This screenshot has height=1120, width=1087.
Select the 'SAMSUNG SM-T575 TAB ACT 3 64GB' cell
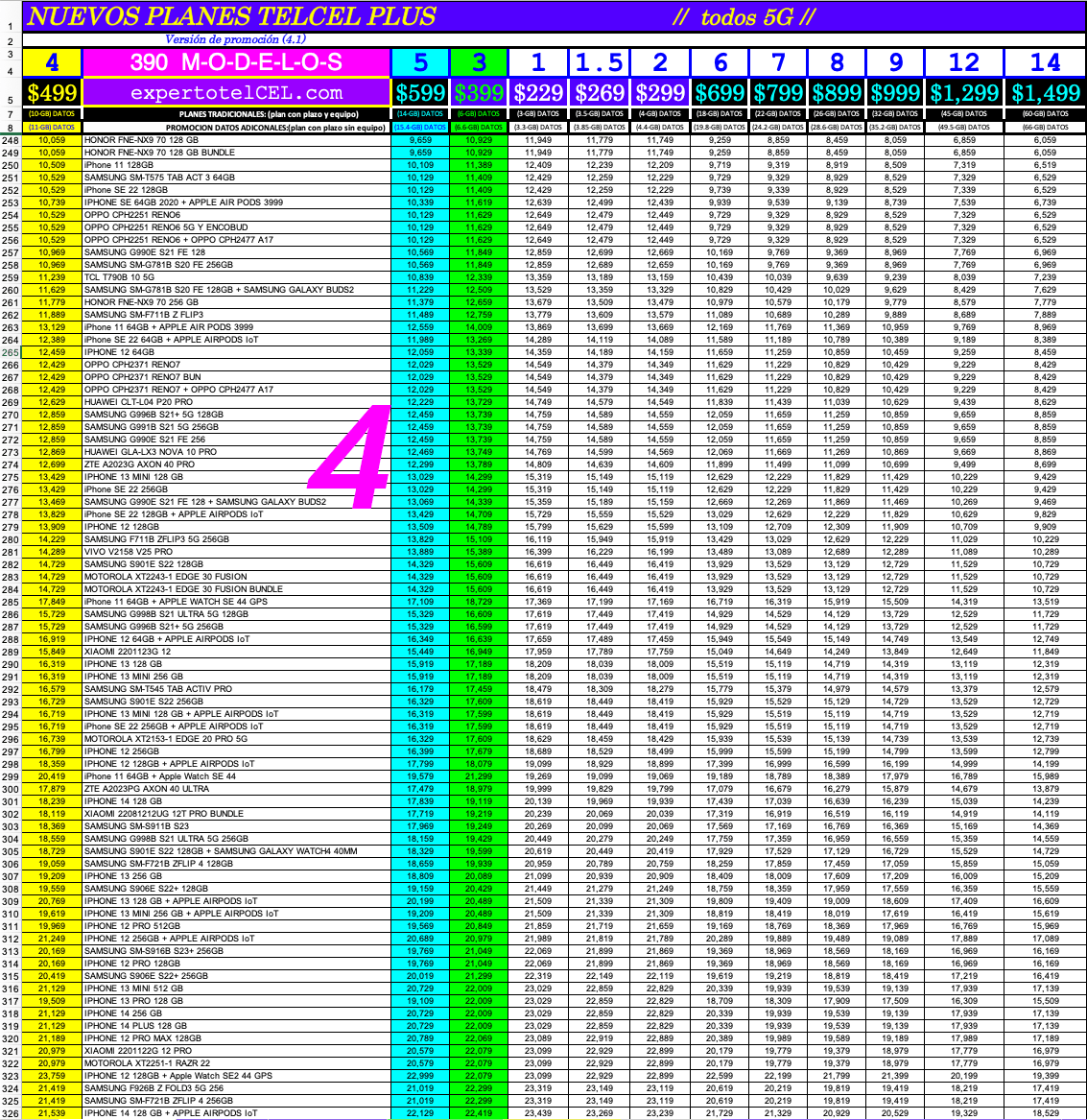click(236, 178)
